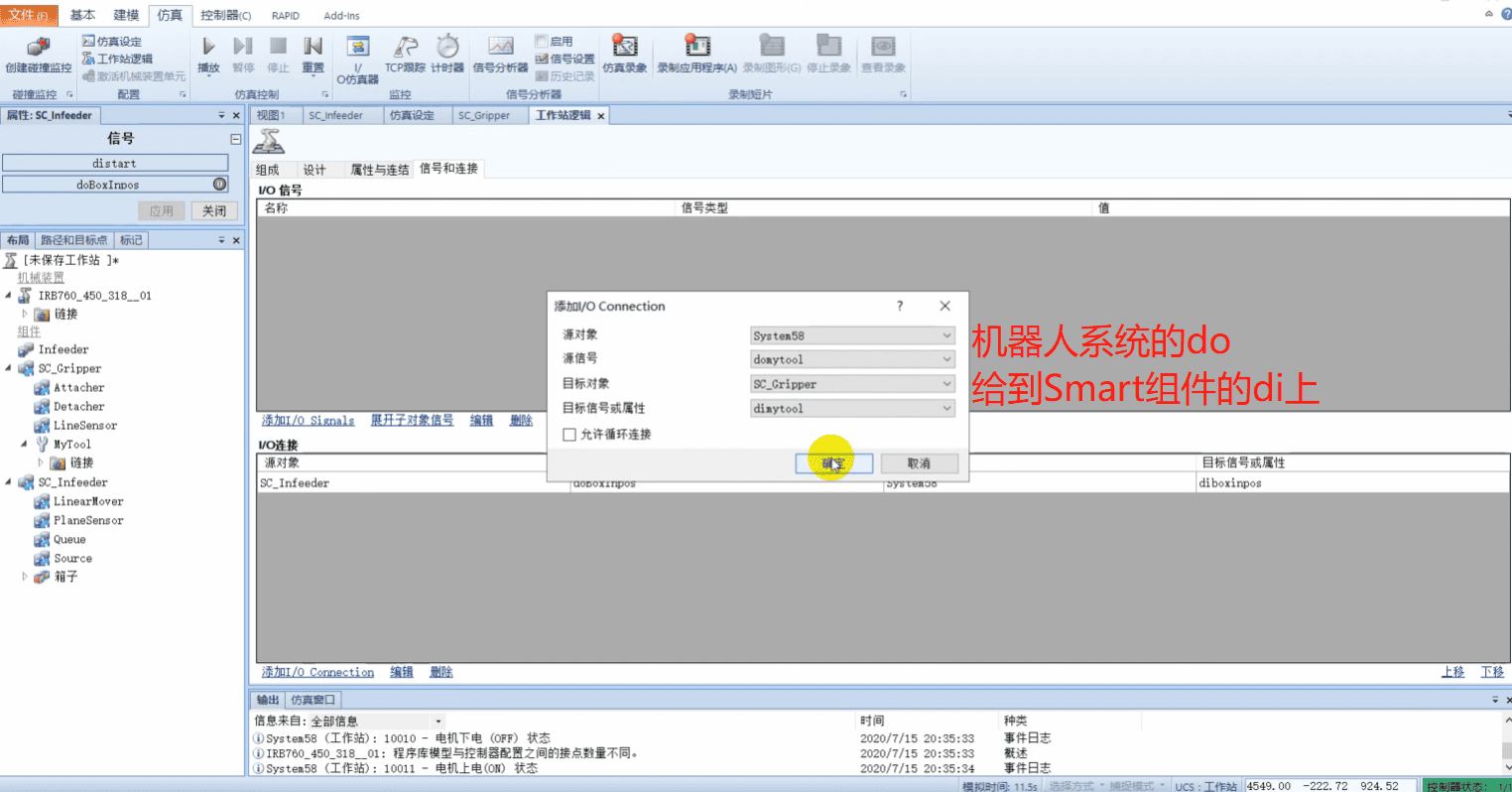This screenshot has width=1512, height=792.
Task: Switch to the 建模 ribbon tab
Action: pyautogui.click(x=126, y=15)
